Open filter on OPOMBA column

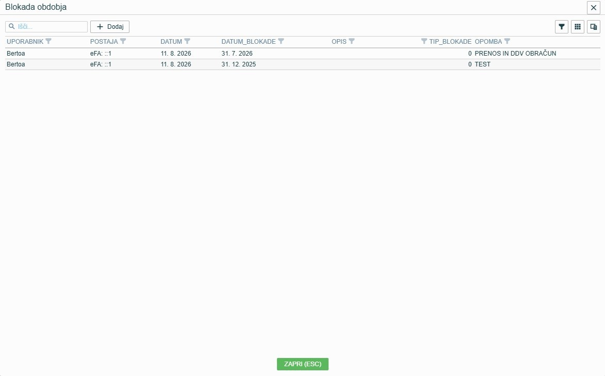[507, 41]
